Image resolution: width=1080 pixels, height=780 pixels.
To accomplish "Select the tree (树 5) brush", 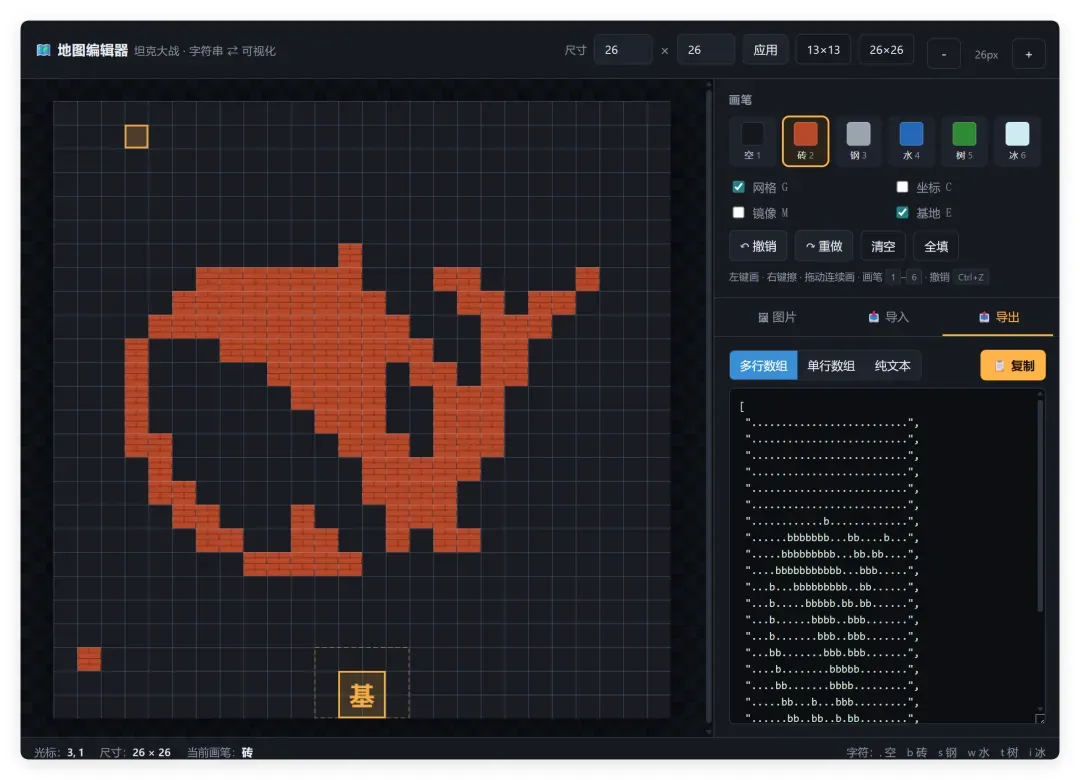I will 964,141.
